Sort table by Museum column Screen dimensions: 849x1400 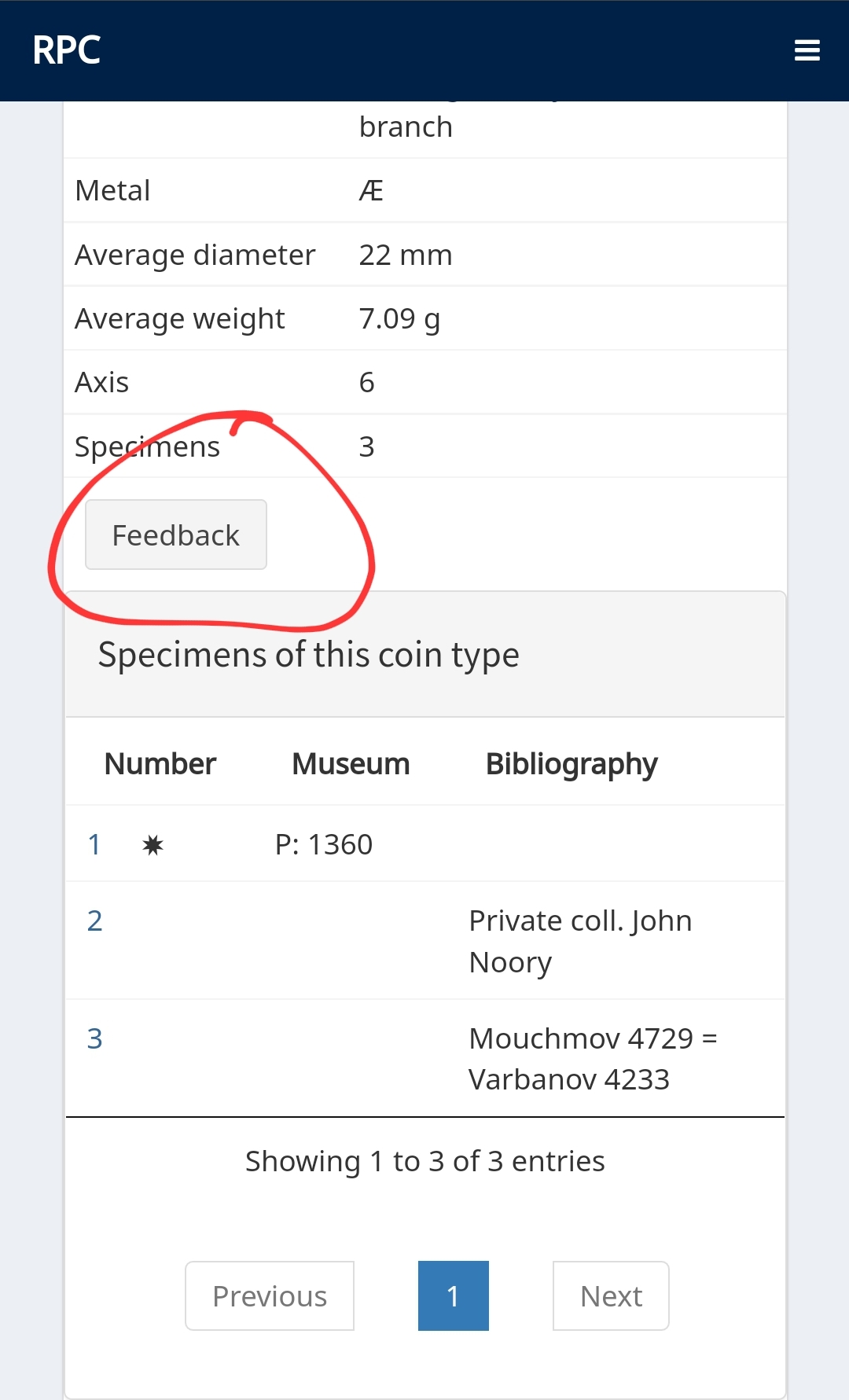351,764
